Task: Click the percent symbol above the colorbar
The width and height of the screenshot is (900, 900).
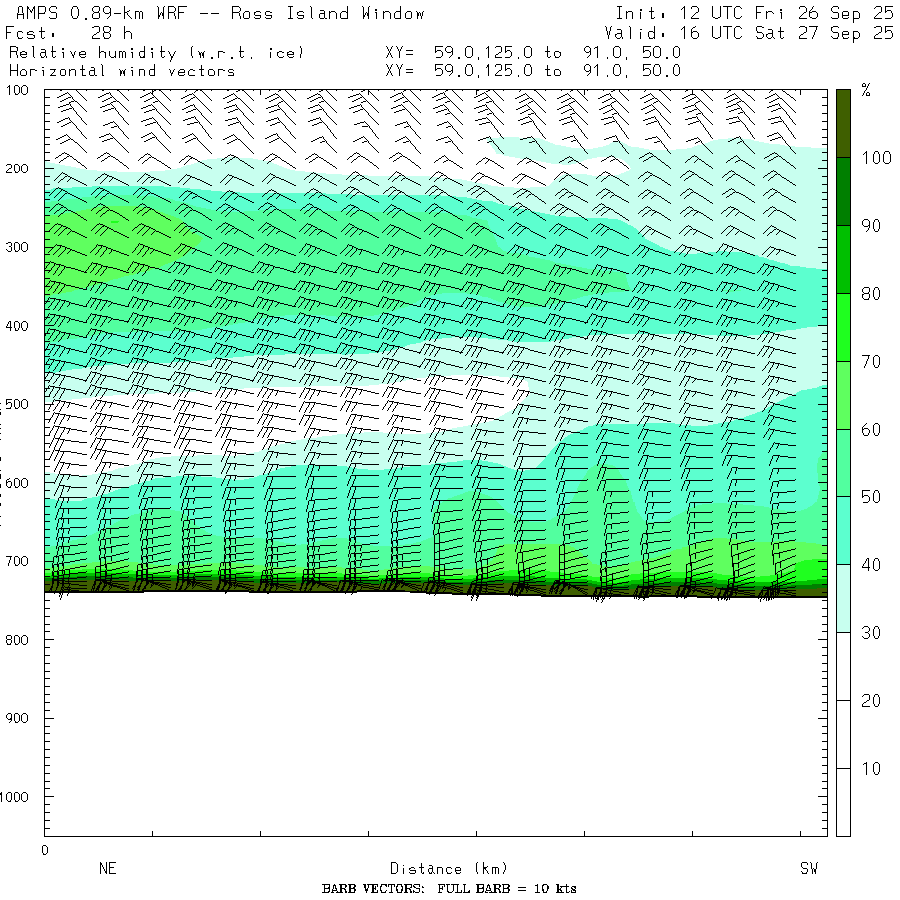Action: point(866,91)
